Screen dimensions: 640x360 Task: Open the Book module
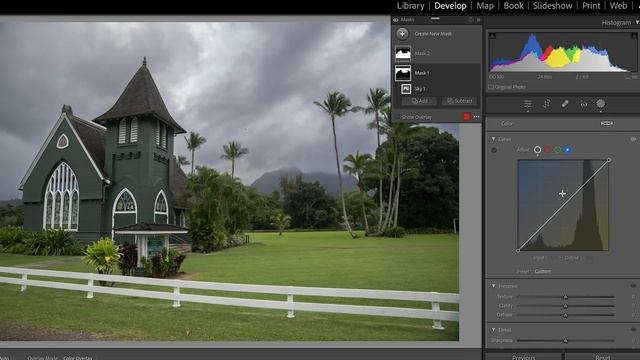pyautogui.click(x=513, y=6)
